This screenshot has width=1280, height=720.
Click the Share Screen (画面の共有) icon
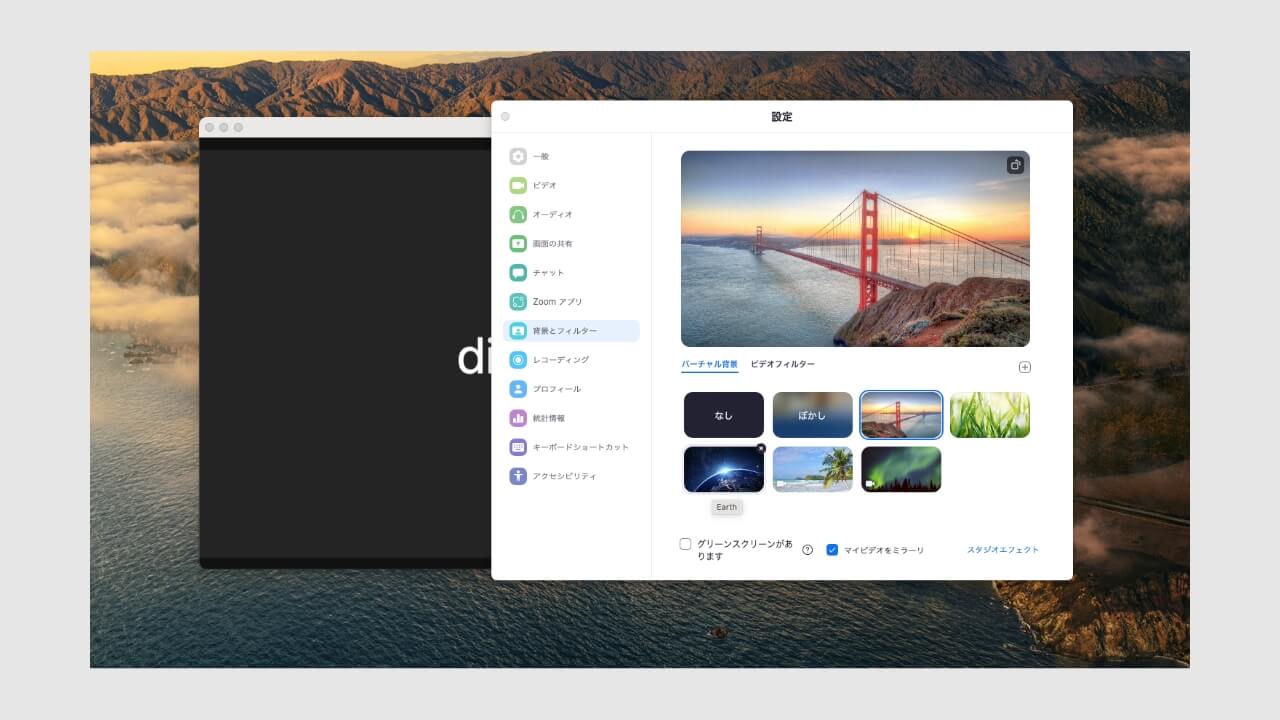517,243
